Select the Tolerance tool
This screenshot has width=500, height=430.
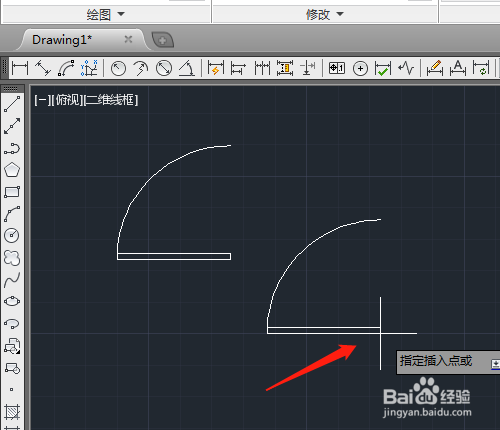(337, 68)
